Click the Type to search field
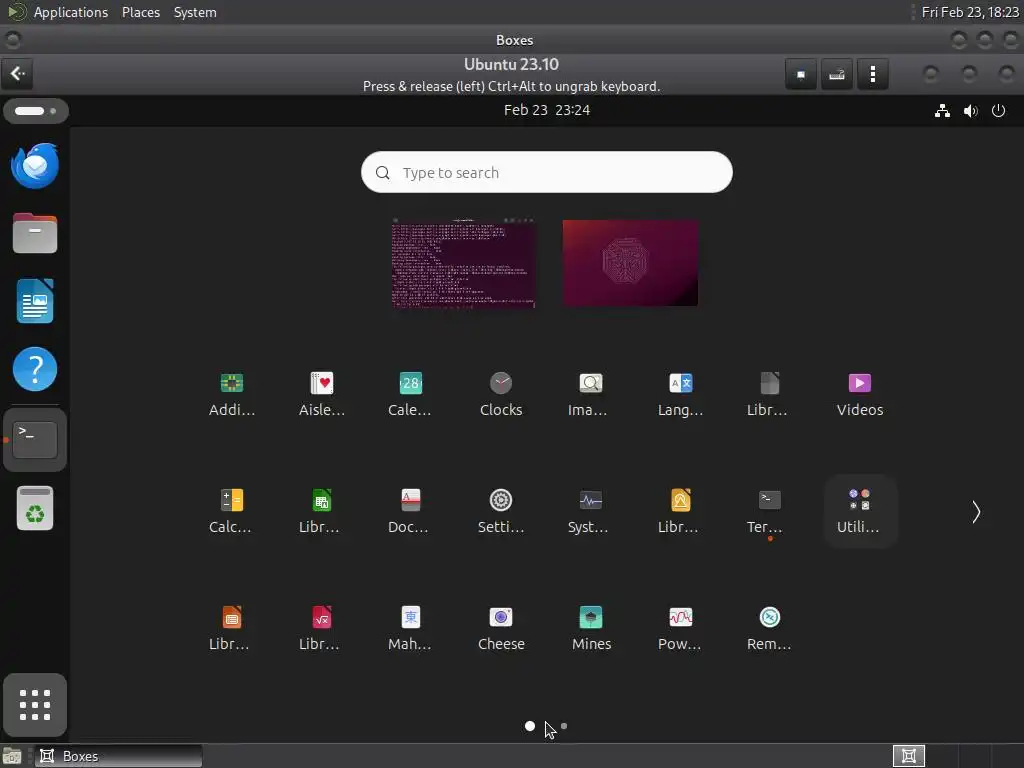Viewport: 1024px width, 768px height. pos(547,172)
